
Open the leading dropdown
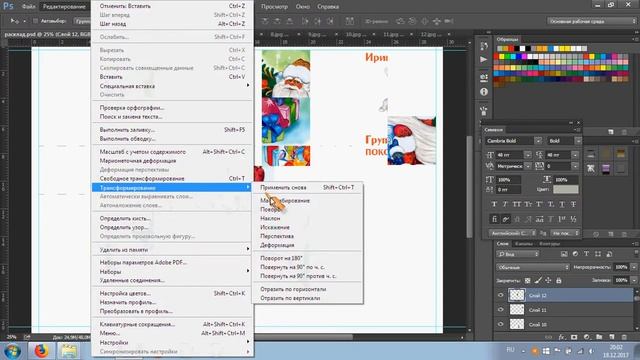(x=575, y=155)
